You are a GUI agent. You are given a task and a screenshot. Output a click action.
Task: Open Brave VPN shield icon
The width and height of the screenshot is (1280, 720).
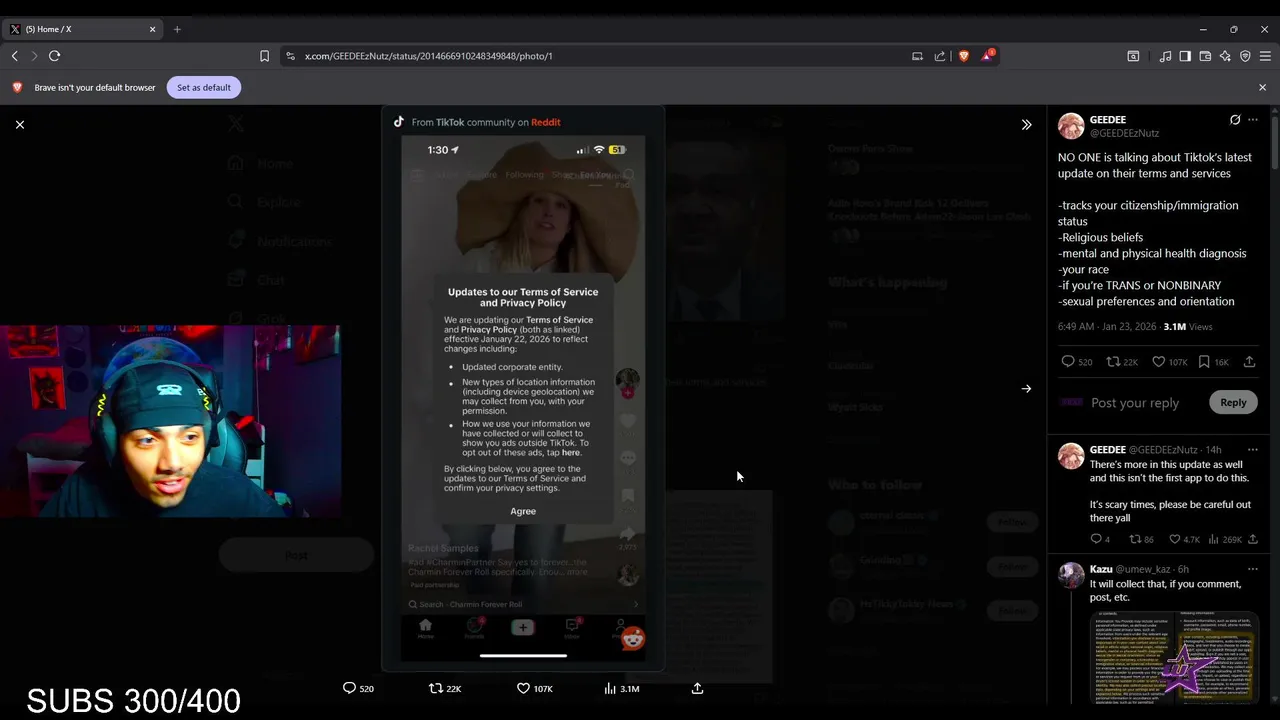(1245, 56)
